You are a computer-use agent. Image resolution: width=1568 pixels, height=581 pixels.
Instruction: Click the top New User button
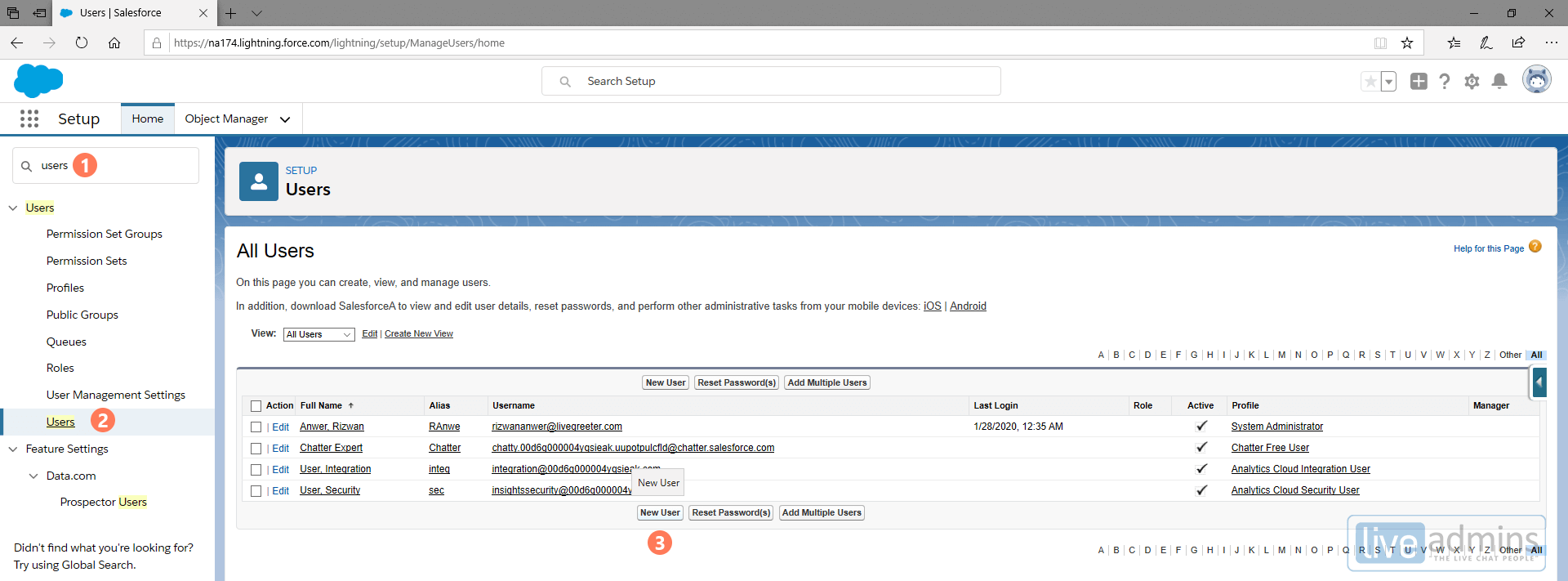click(x=666, y=382)
